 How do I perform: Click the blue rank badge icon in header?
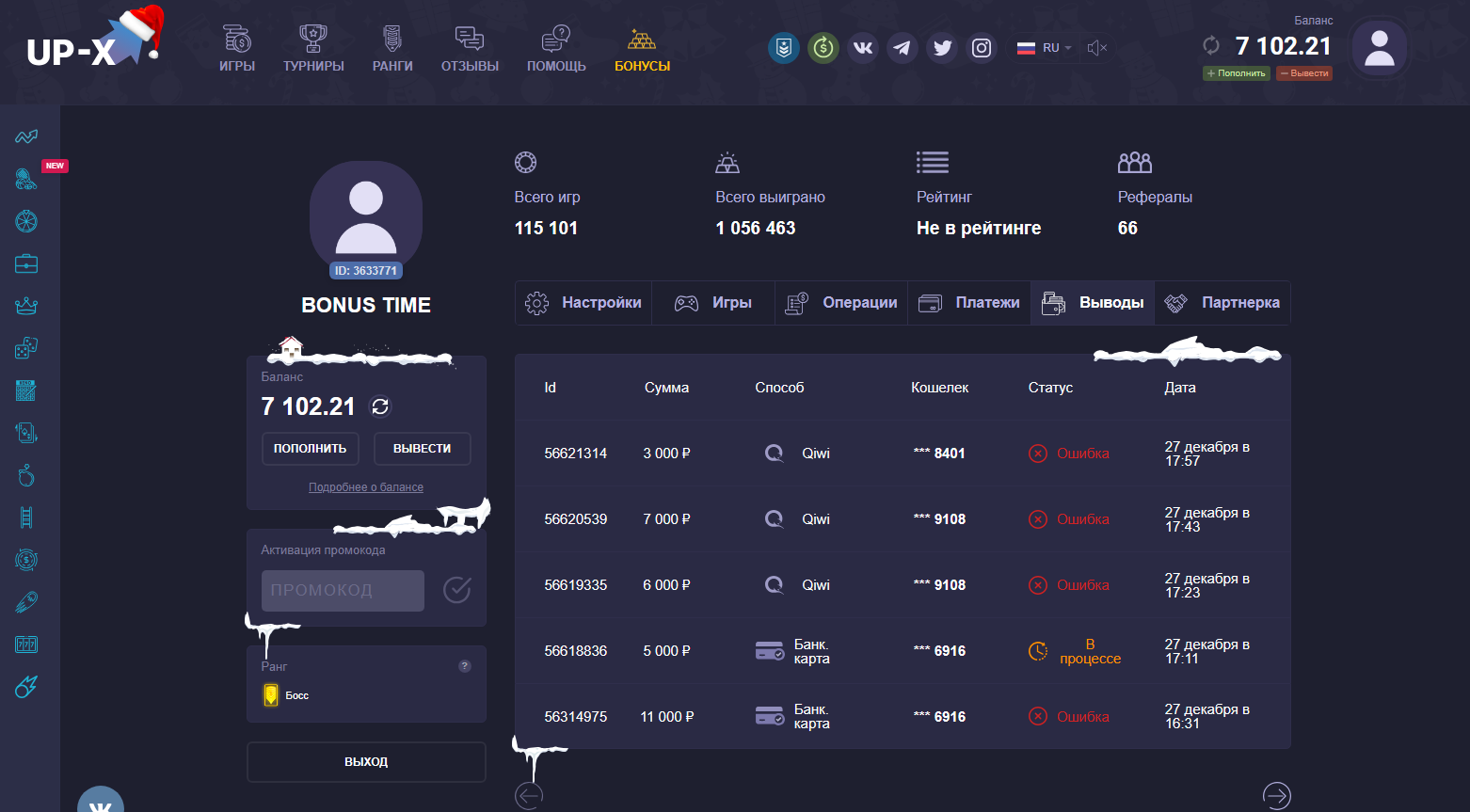click(784, 47)
